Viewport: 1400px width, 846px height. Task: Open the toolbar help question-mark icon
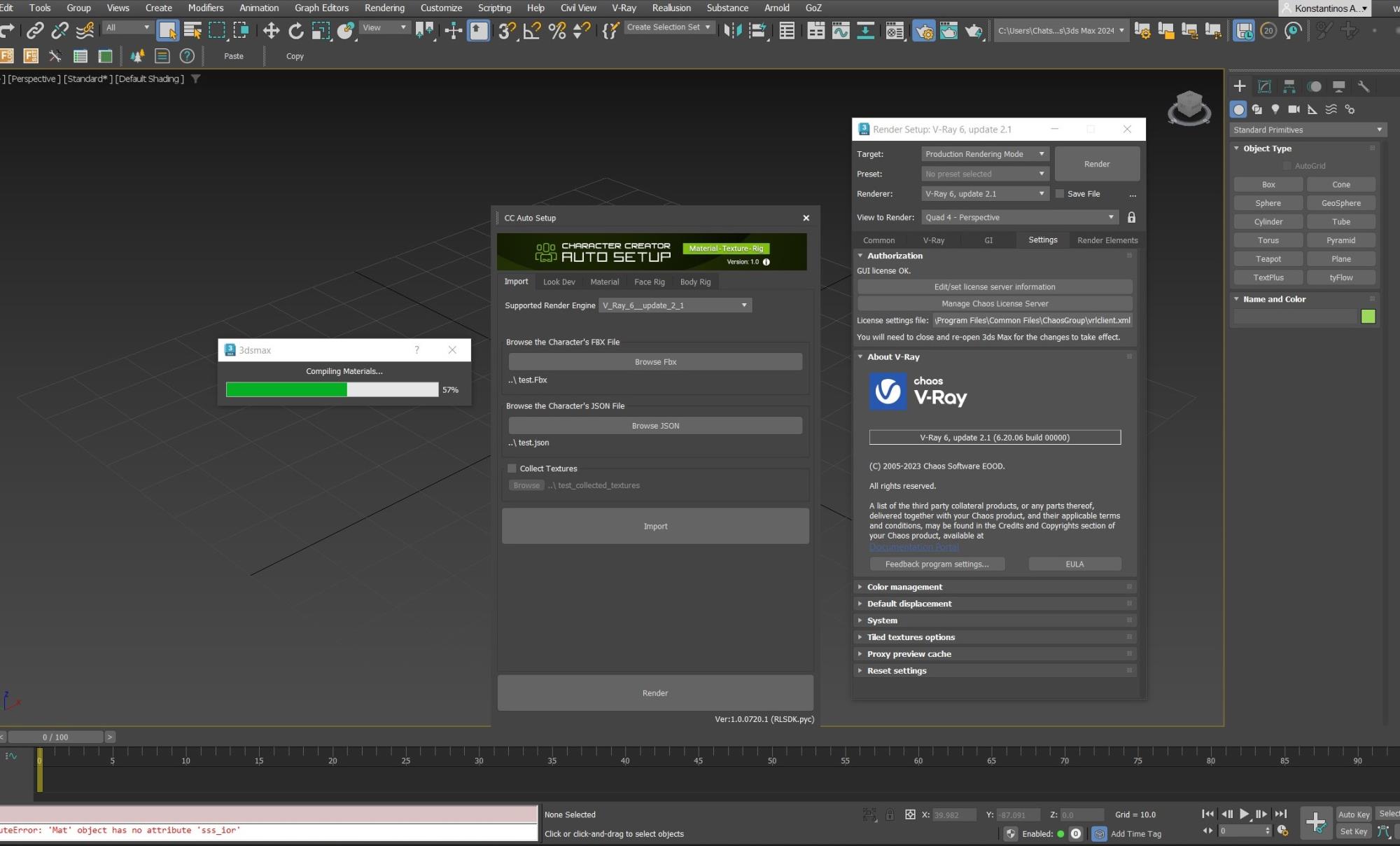(x=187, y=56)
